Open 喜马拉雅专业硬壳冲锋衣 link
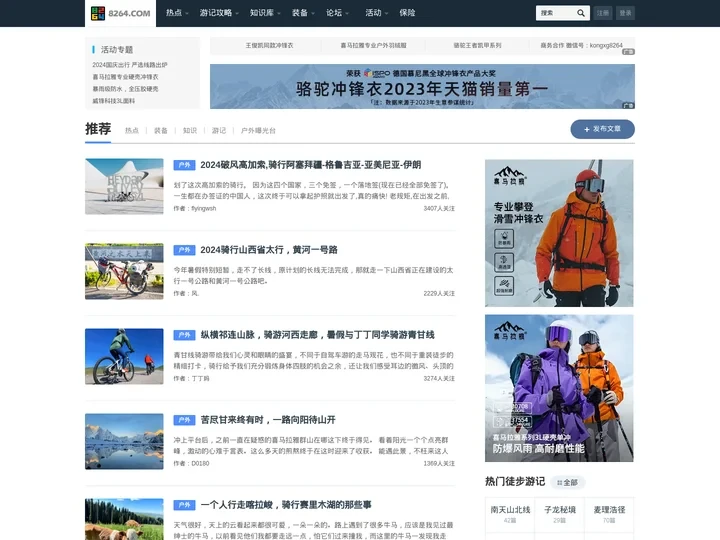The image size is (720, 540). tap(125, 77)
